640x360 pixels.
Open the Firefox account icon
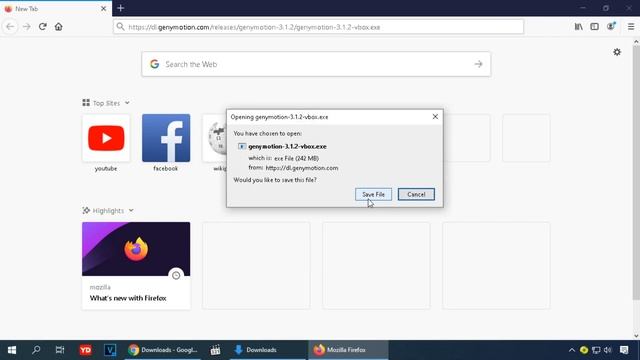(x=611, y=27)
